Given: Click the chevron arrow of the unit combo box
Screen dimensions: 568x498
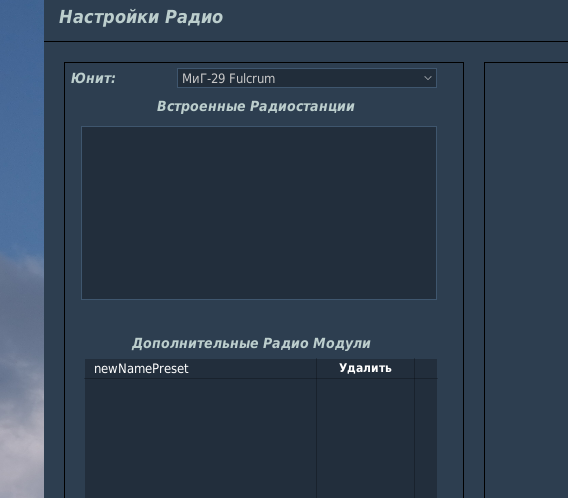Looking at the screenshot, I should point(427,78).
